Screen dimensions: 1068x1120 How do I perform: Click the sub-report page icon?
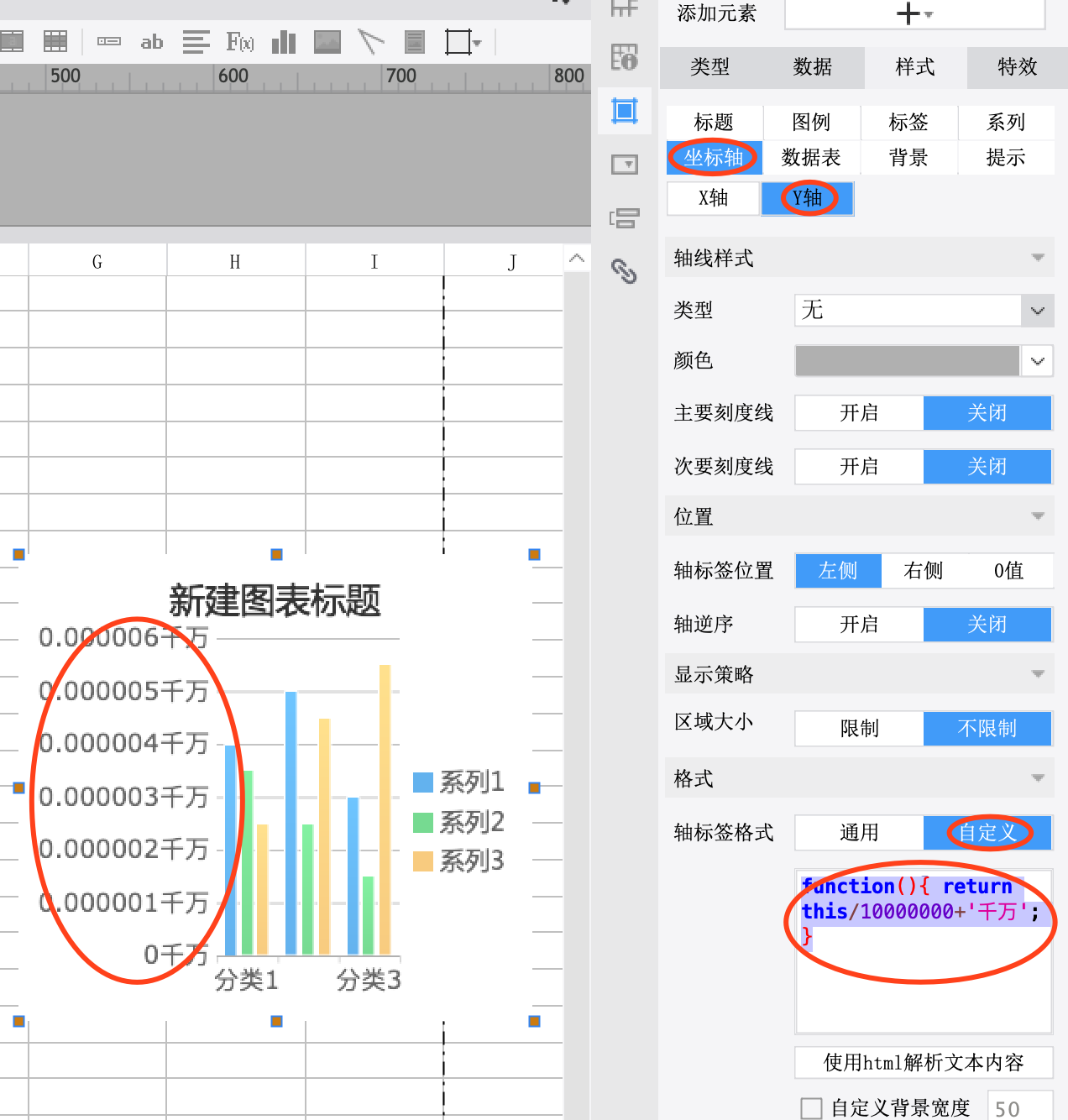click(414, 42)
